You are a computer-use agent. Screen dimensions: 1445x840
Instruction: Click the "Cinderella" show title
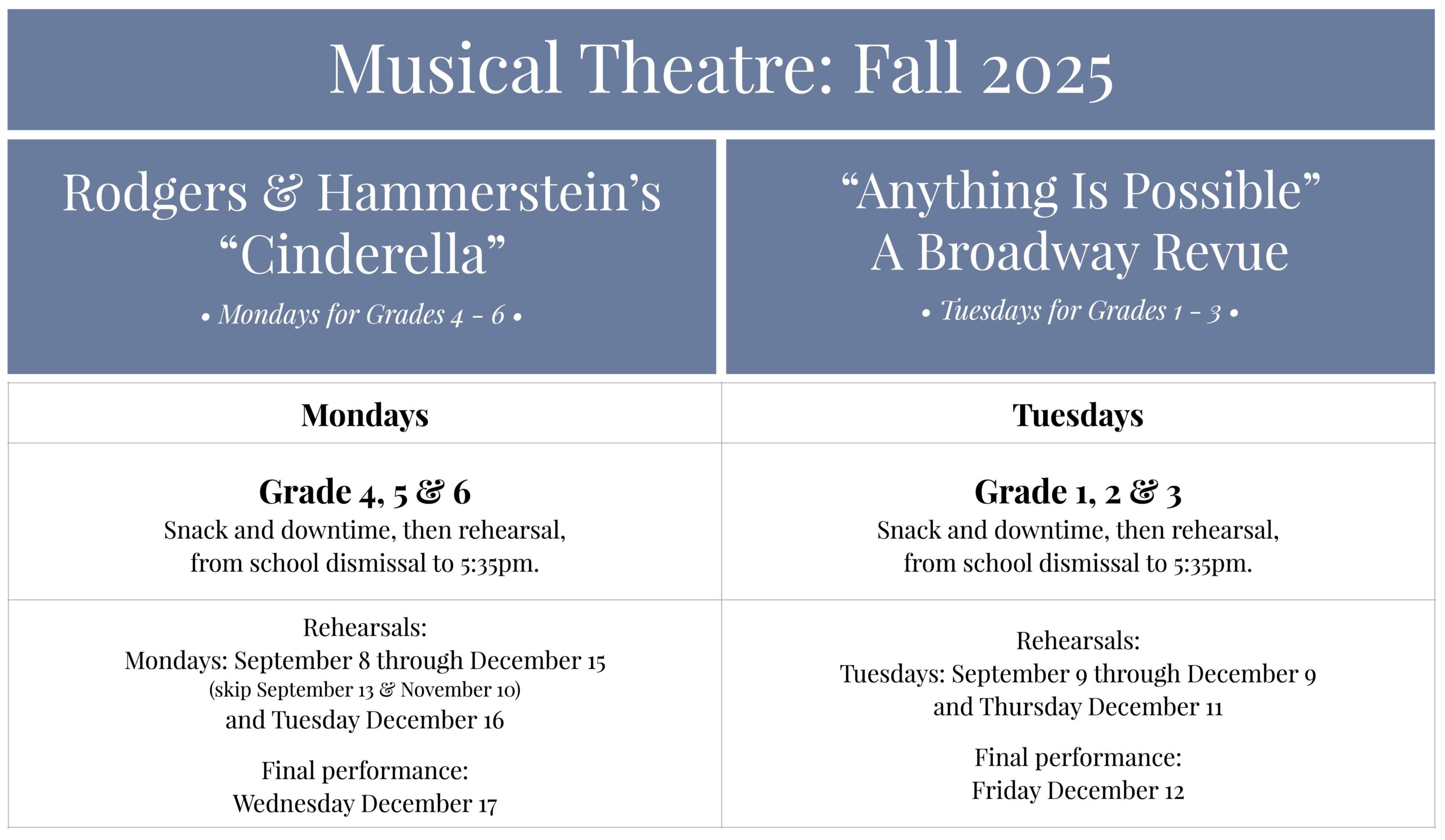362,256
